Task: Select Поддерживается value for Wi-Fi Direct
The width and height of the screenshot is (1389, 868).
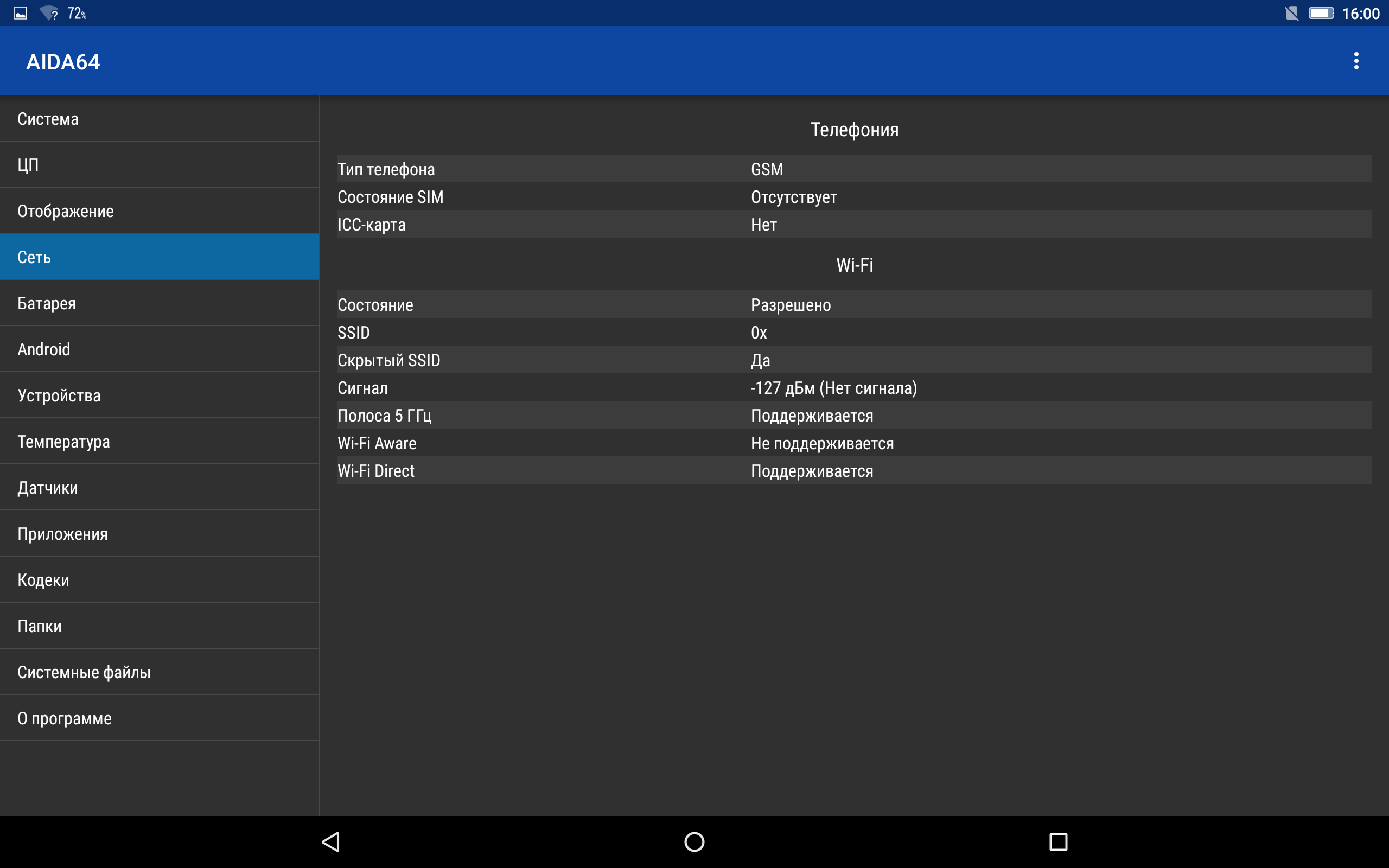Action: coord(812,471)
